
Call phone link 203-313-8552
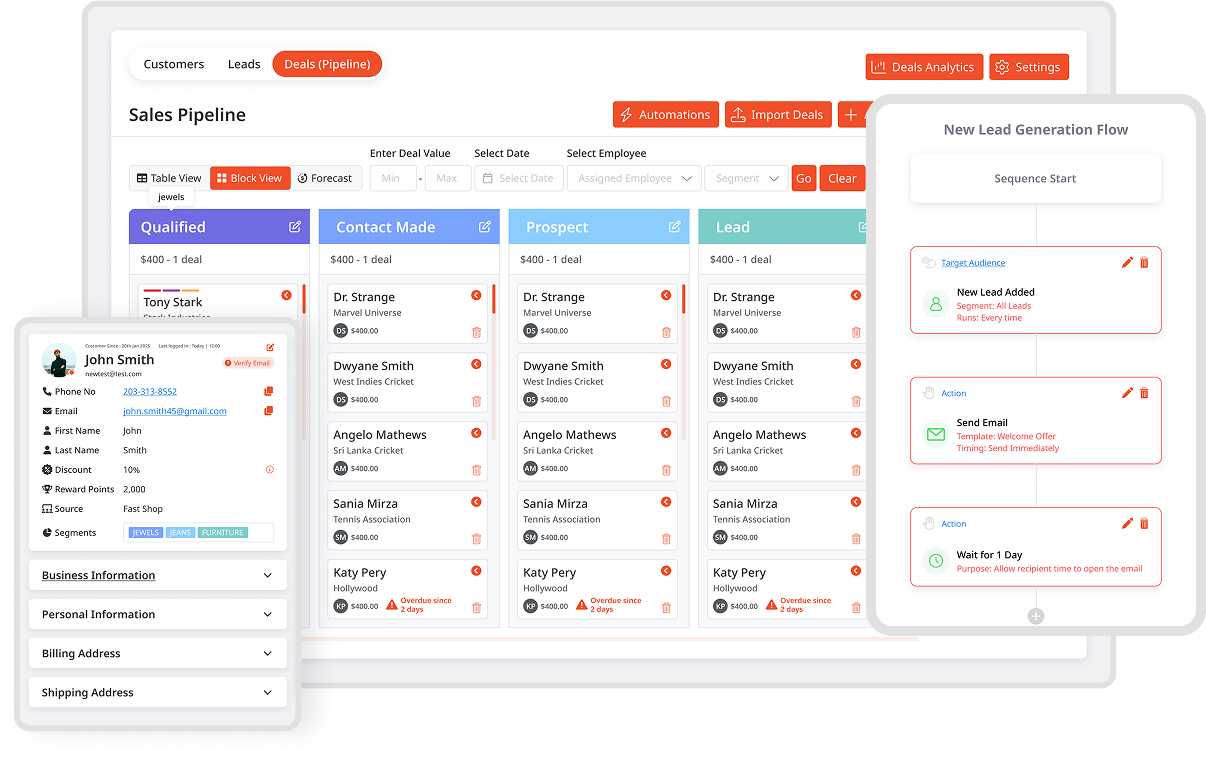[150, 392]
